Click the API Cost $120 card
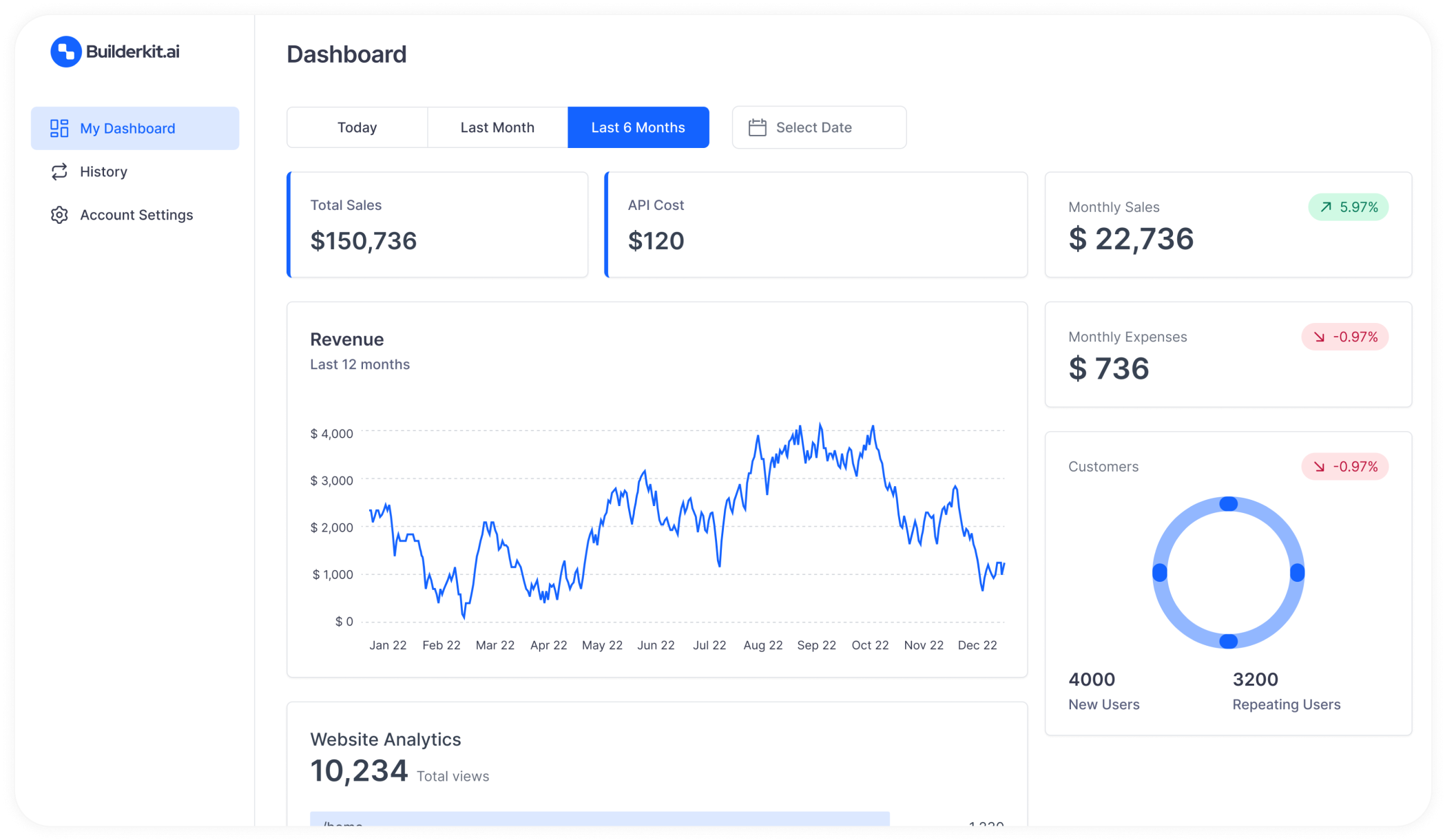This screenshot has width=1445, height=840. [x=815, y=224]
